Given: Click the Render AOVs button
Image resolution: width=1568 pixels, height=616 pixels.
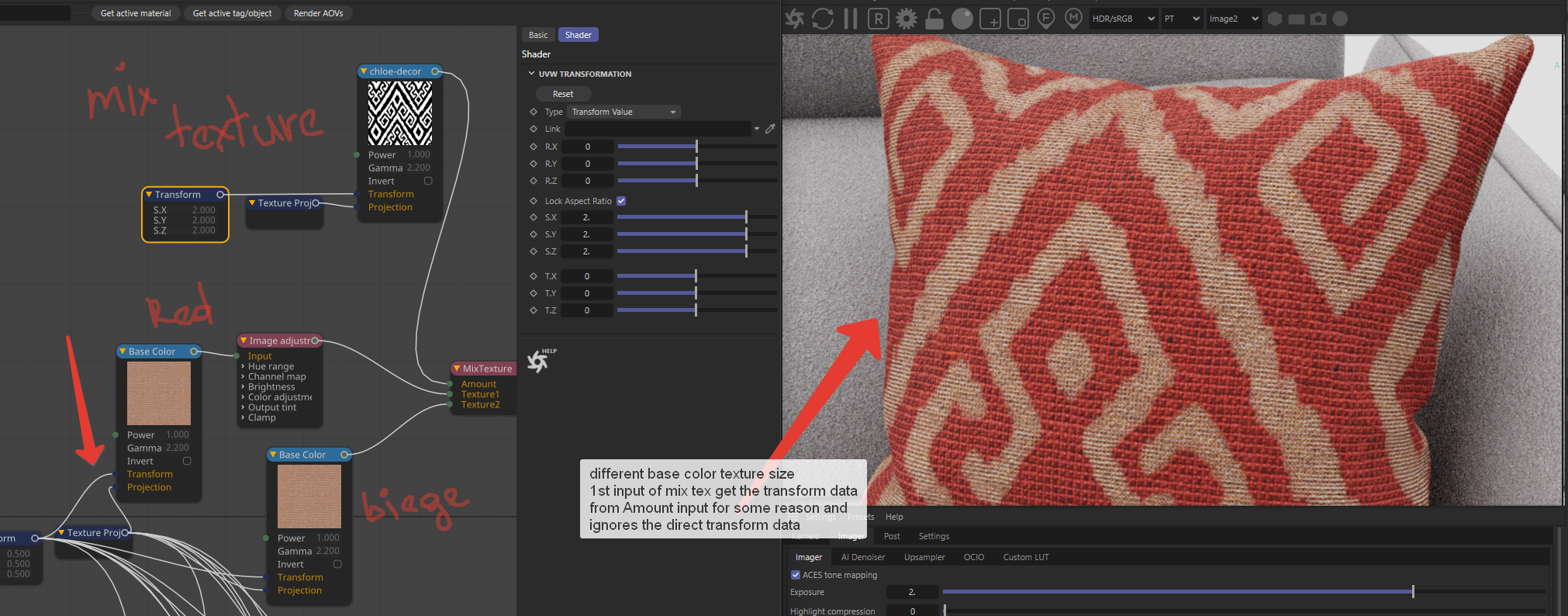Looking at the screenshot, I should coord(319,13).
